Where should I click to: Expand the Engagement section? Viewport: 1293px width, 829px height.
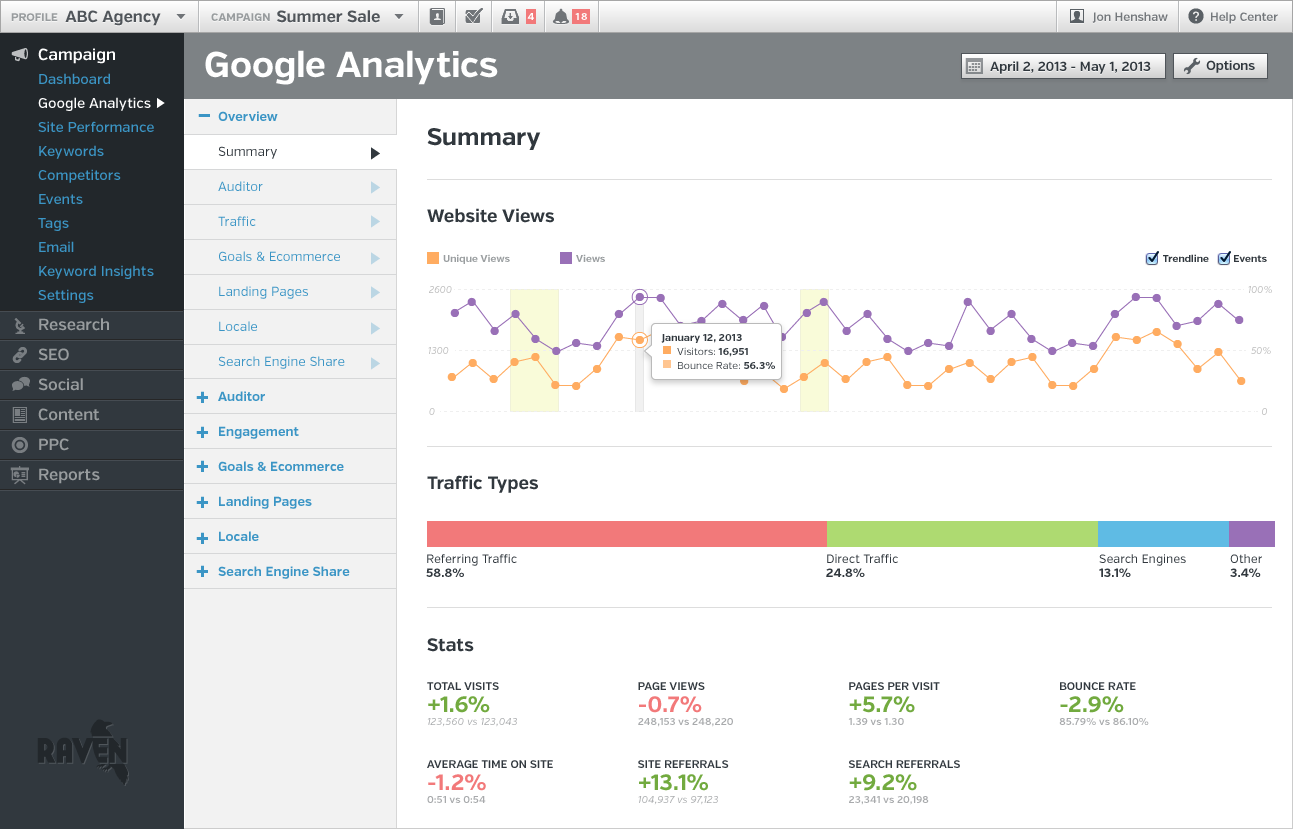click(258, 432)
